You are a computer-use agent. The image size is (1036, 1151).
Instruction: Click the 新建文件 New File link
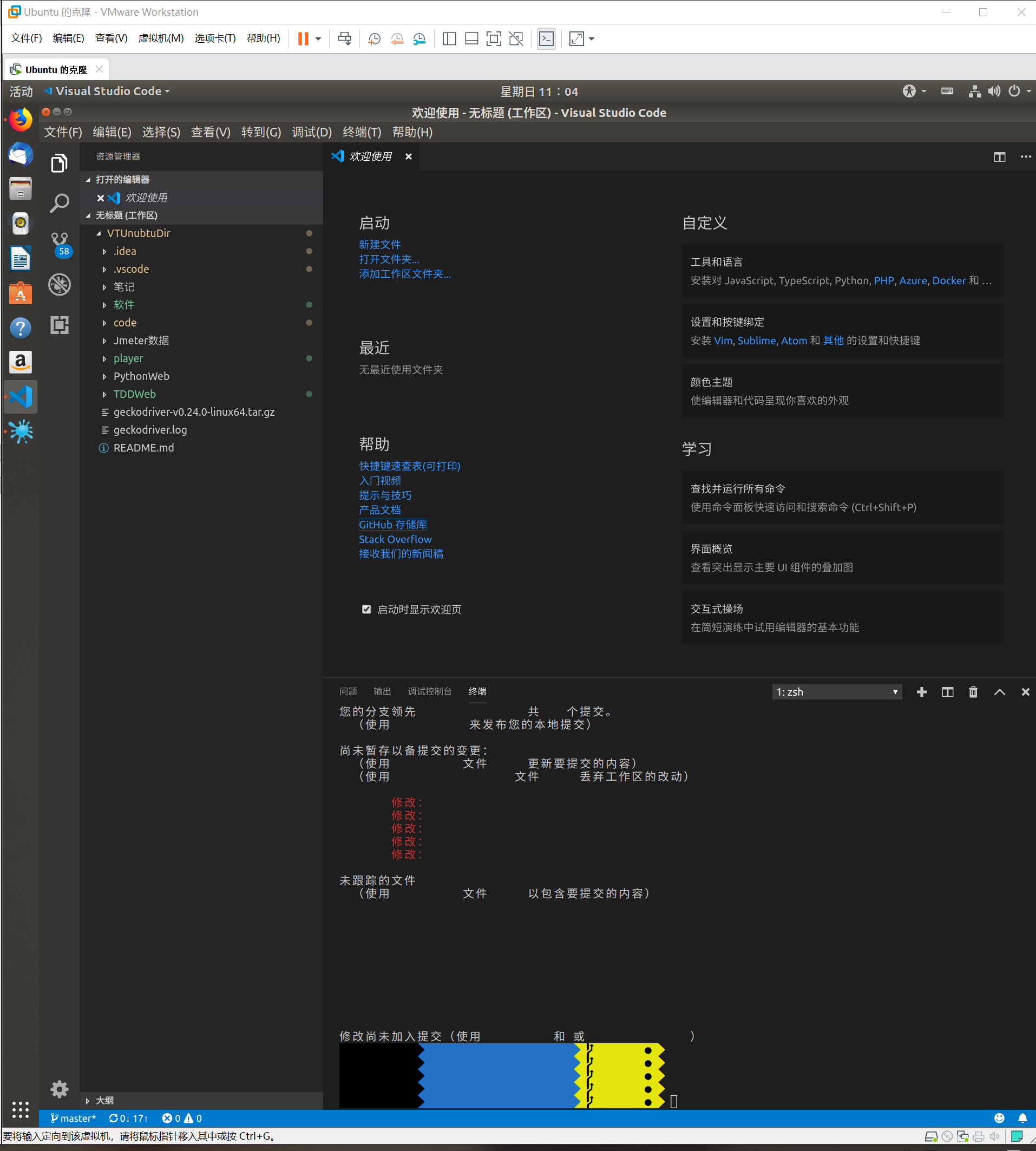379,245
